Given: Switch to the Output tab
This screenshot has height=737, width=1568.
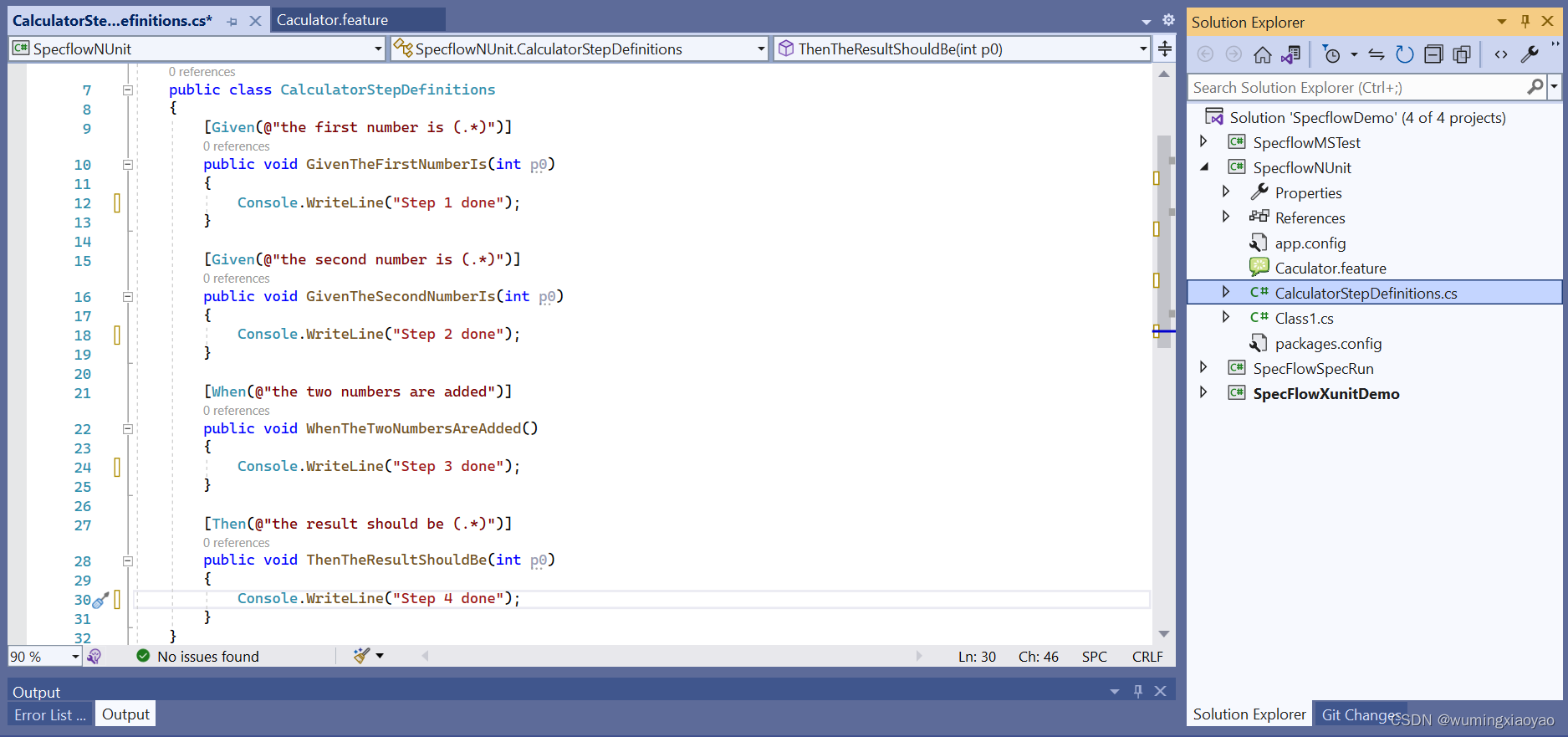Looking at the screenshot, I should 125,714.
